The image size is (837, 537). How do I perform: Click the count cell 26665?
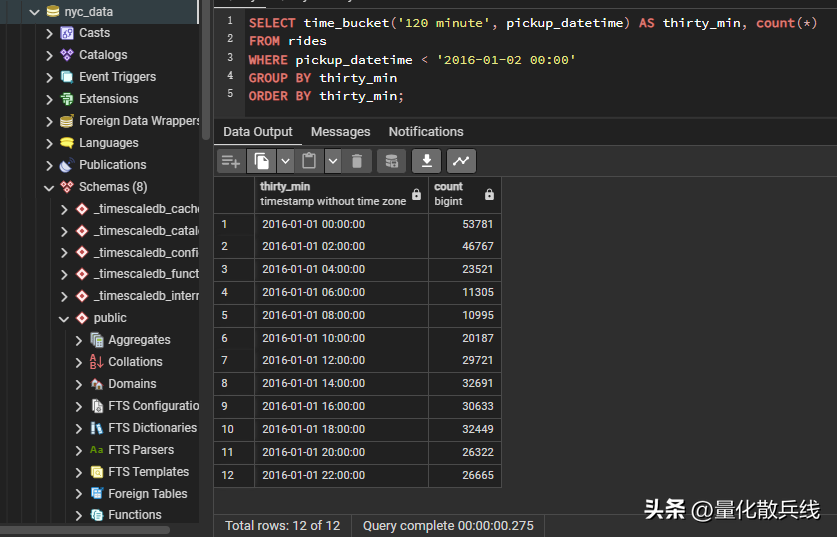click(465, 476)
